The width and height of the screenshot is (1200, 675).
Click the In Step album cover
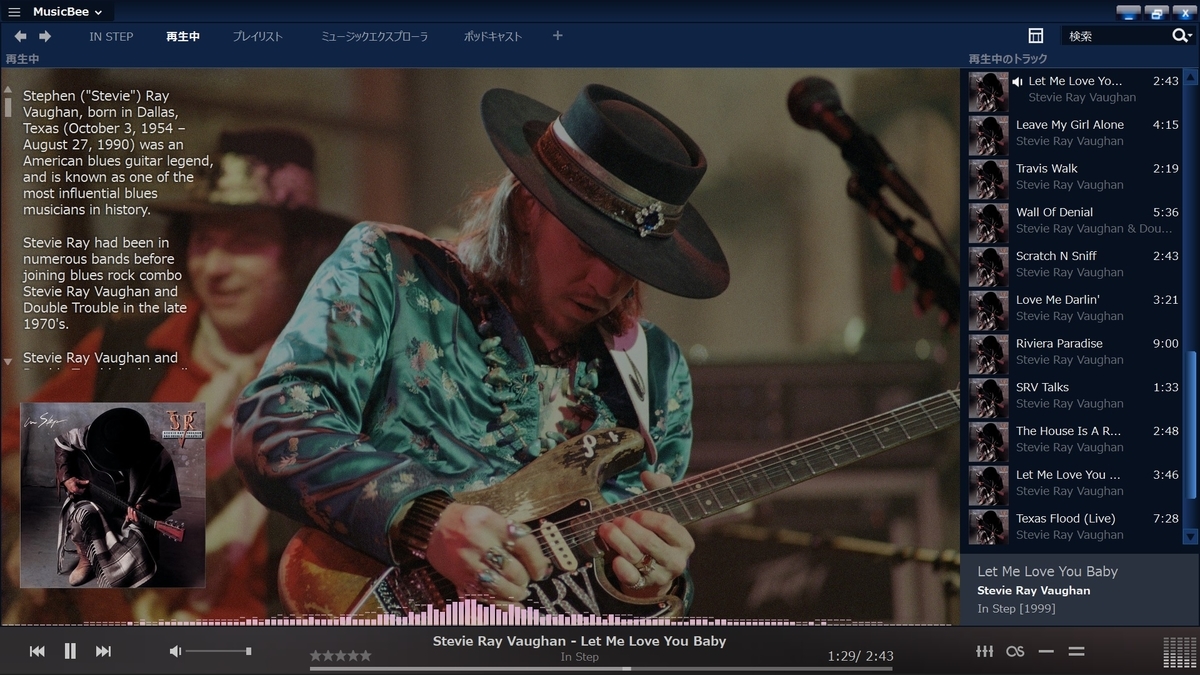[113, 495]
